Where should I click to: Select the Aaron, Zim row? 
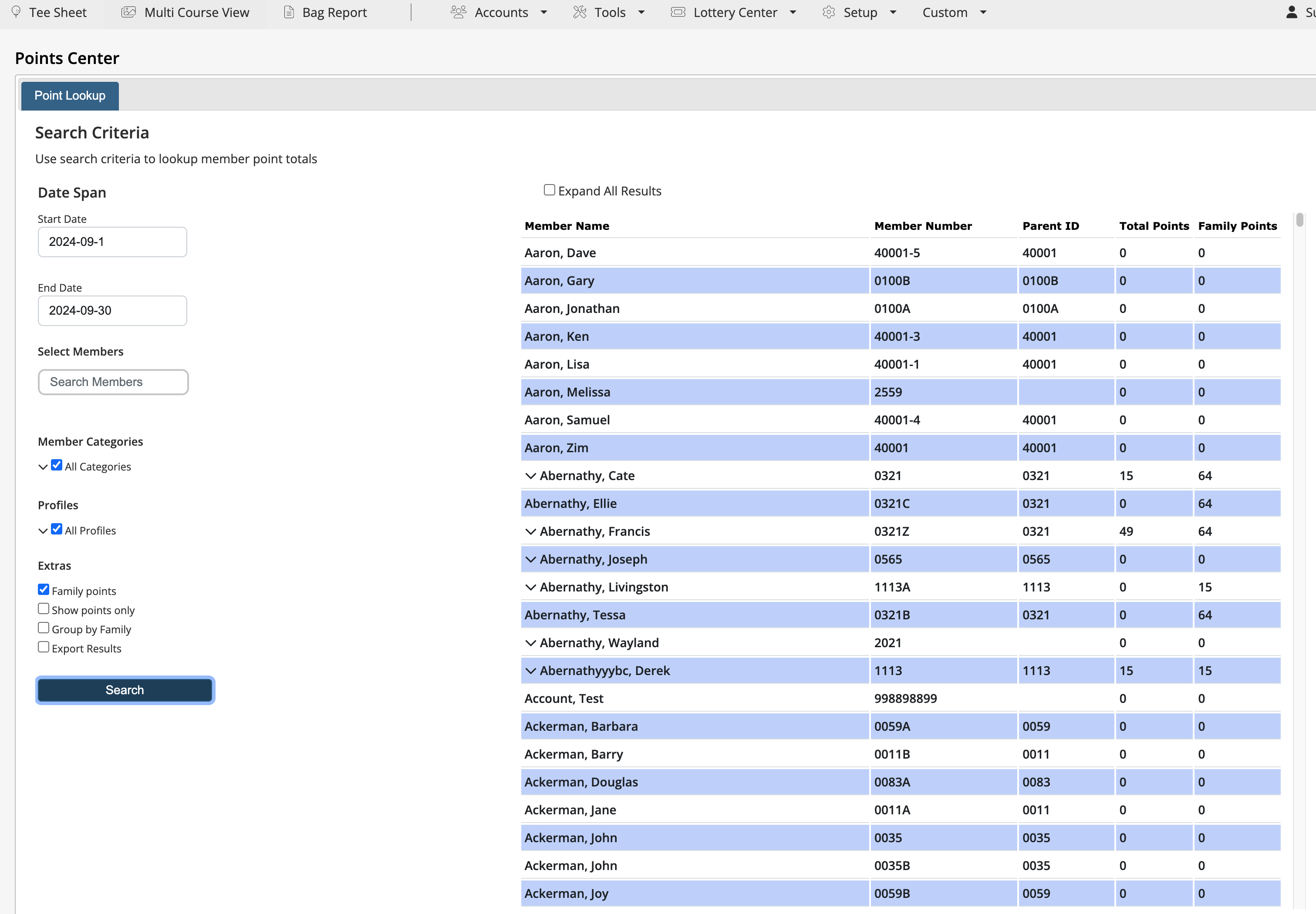[901, 448]
